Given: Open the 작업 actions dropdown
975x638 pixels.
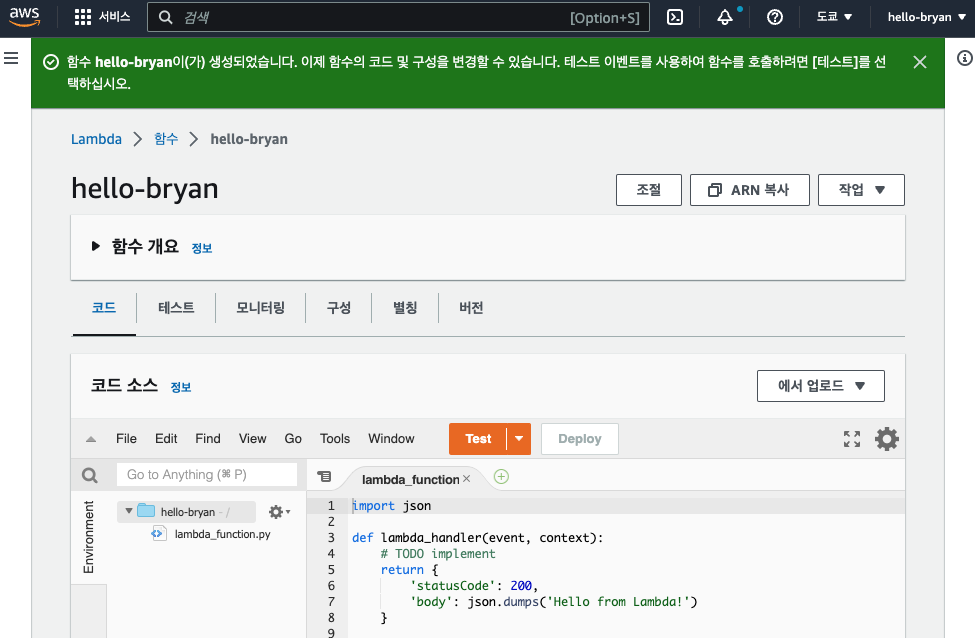Looking at the screenshot, I should tap(861, 190).
